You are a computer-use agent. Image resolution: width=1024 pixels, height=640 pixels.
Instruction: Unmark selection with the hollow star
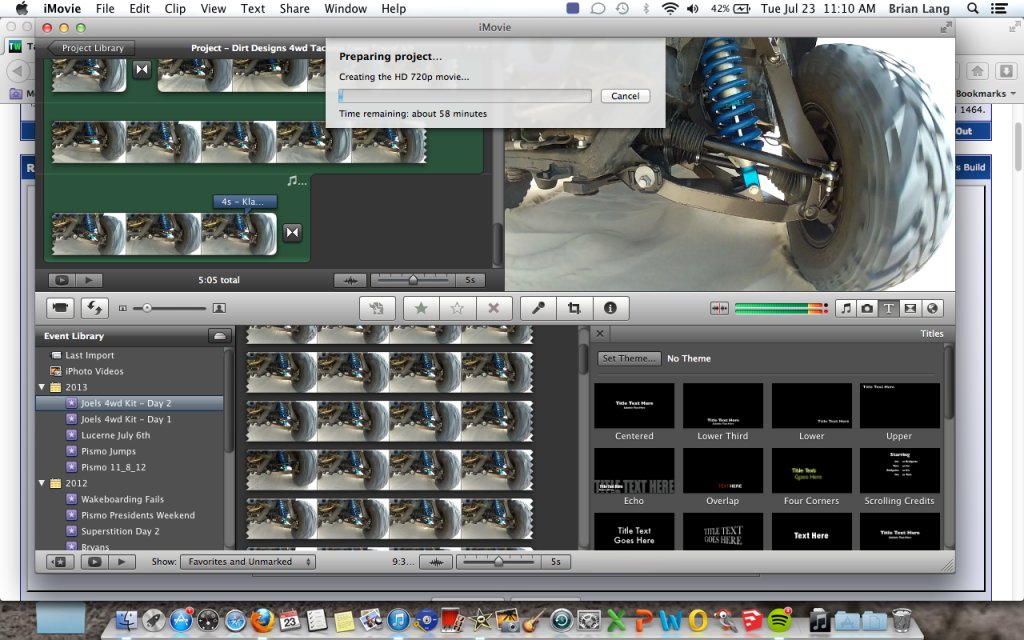point(457,308)
